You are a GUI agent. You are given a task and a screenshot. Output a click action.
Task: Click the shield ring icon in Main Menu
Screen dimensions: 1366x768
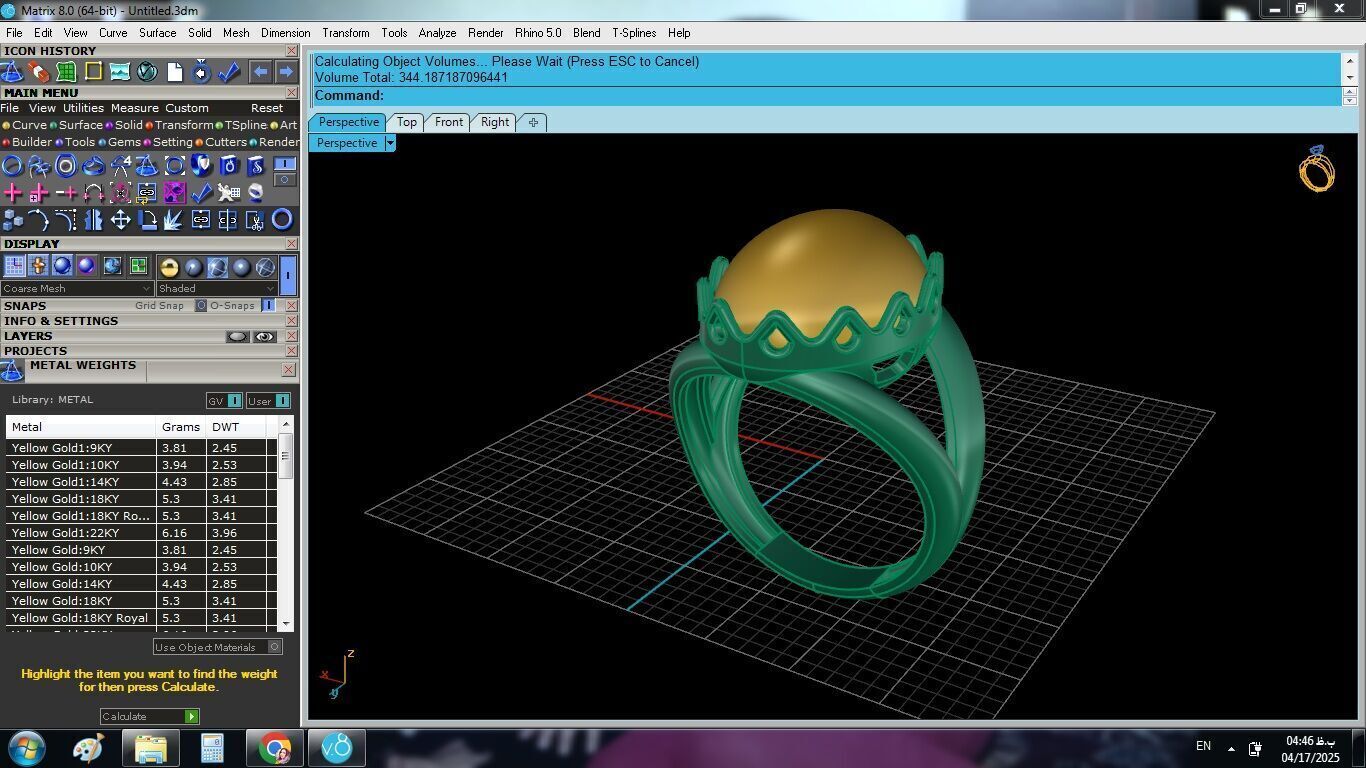(202, 166)
